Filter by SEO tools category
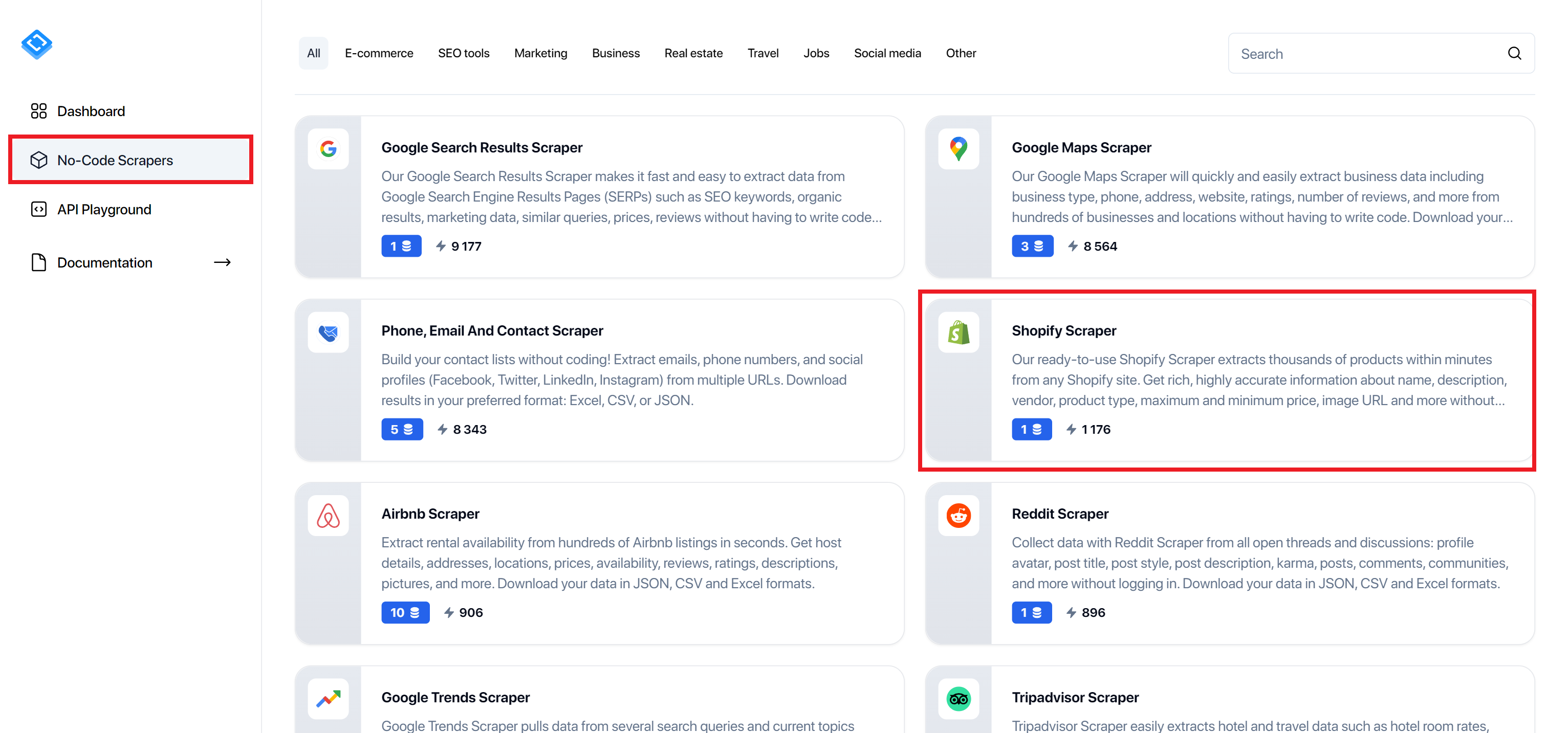Image resolution: width=1568 pixels, height=733 pixels. point(464,53)
